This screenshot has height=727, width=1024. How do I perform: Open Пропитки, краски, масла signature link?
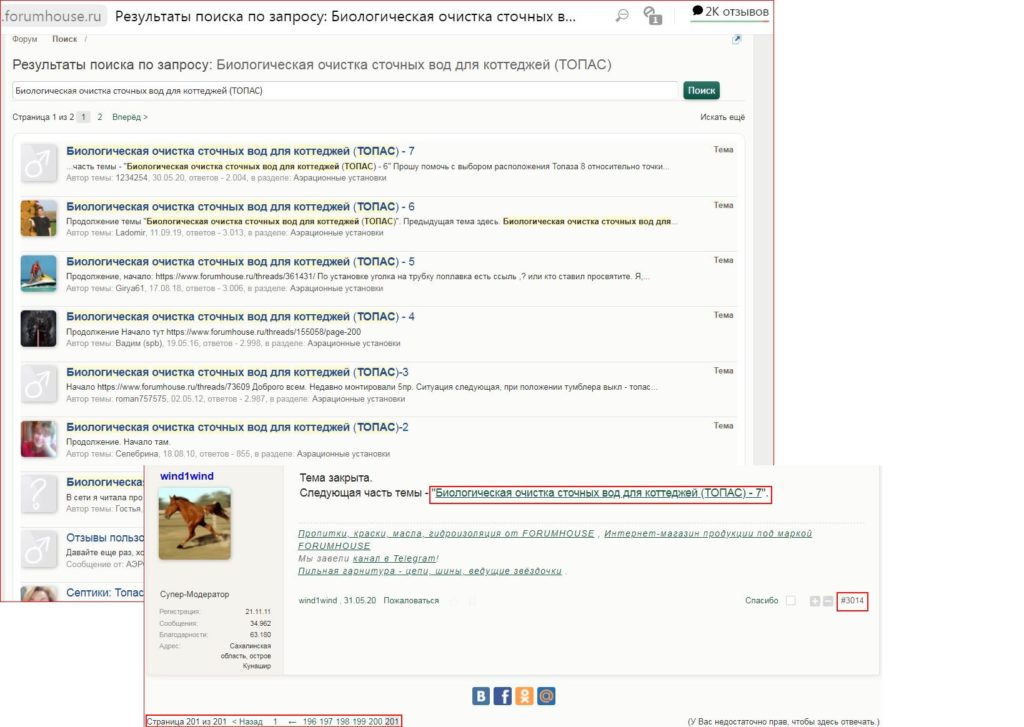[446, 534]
